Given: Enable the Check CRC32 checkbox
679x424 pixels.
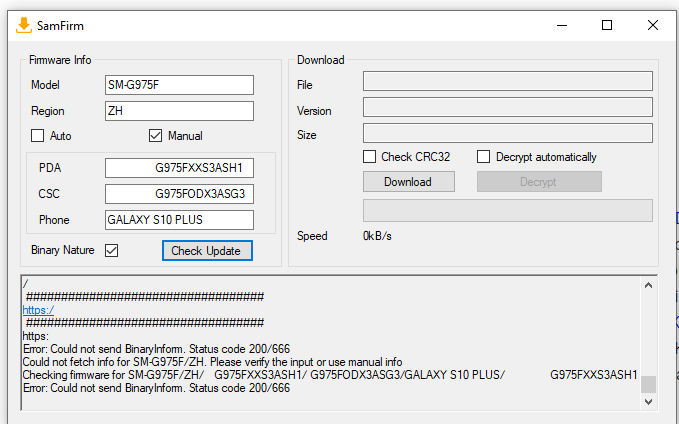Looking at the screenshot, I should point(369,156).
